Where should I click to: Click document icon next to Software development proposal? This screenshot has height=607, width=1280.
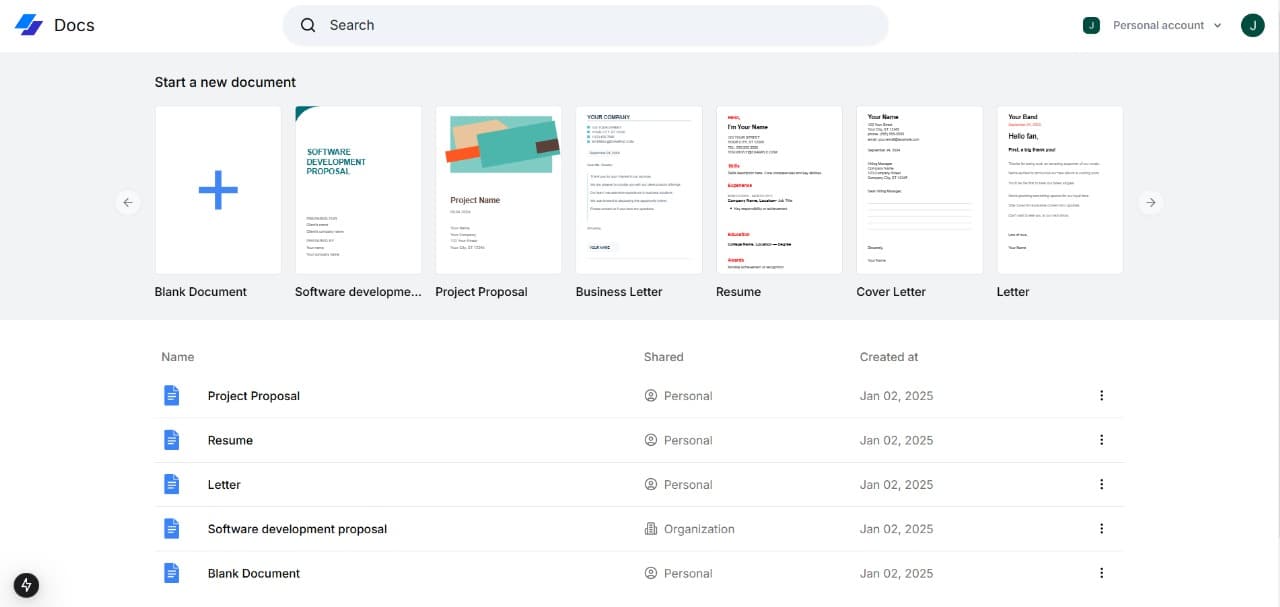click(x=172, y=529)
